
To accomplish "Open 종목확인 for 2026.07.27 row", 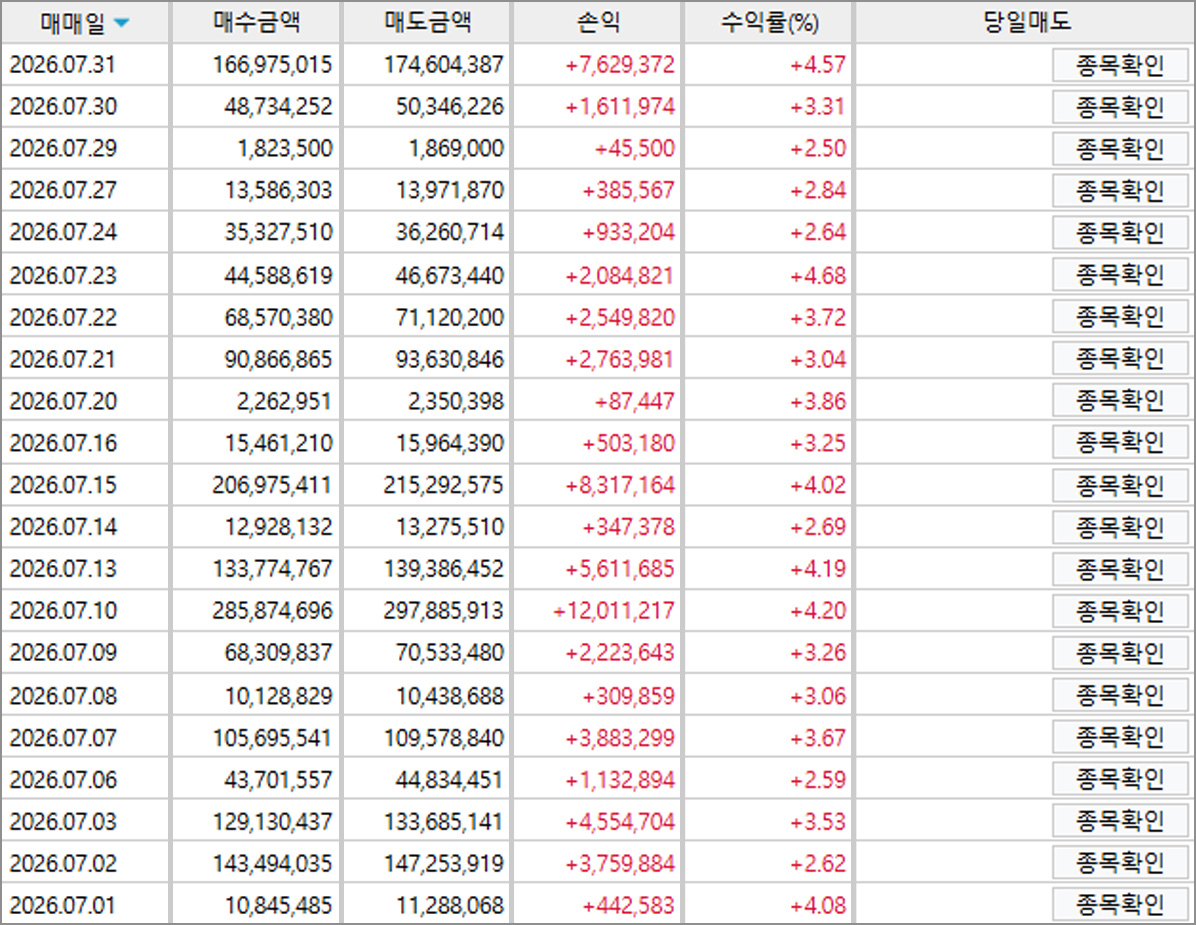I will (x=1120, y=191).
